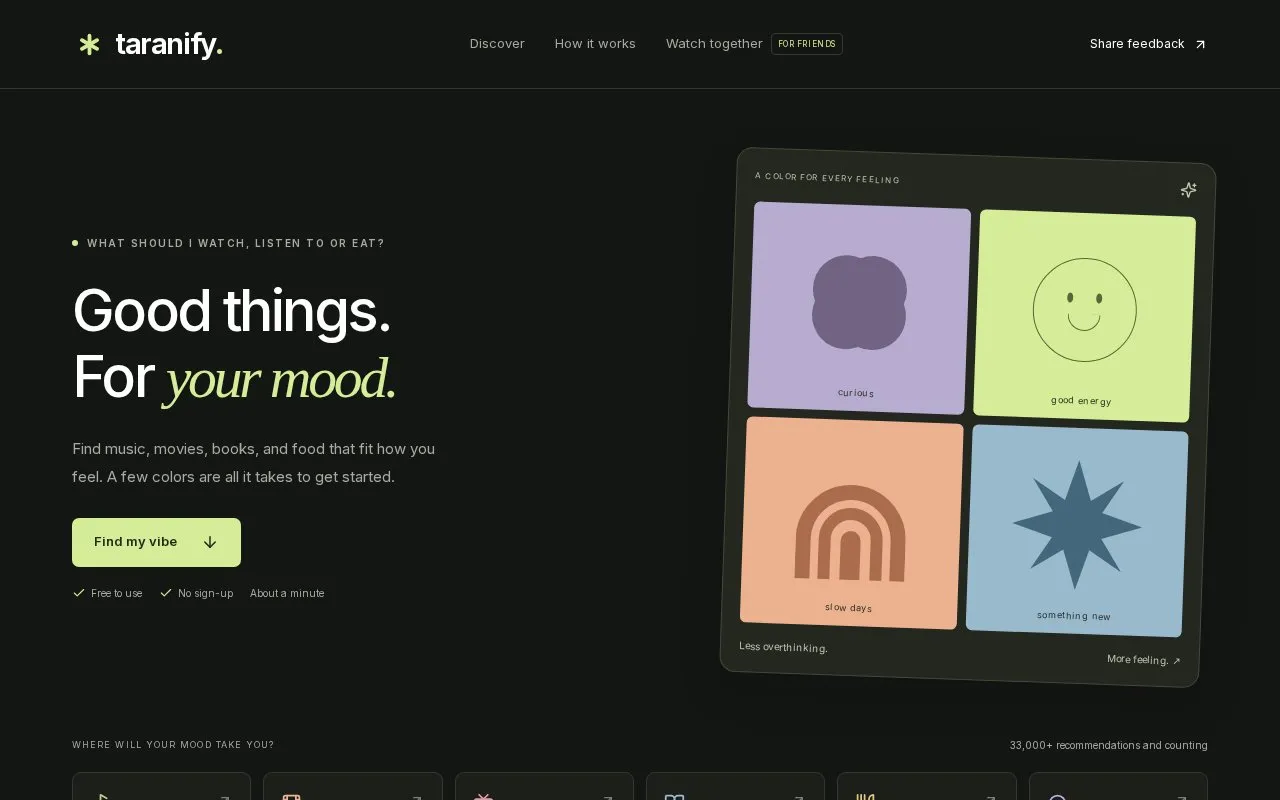Click the 'About a minute' text

[x=287, y=593]
